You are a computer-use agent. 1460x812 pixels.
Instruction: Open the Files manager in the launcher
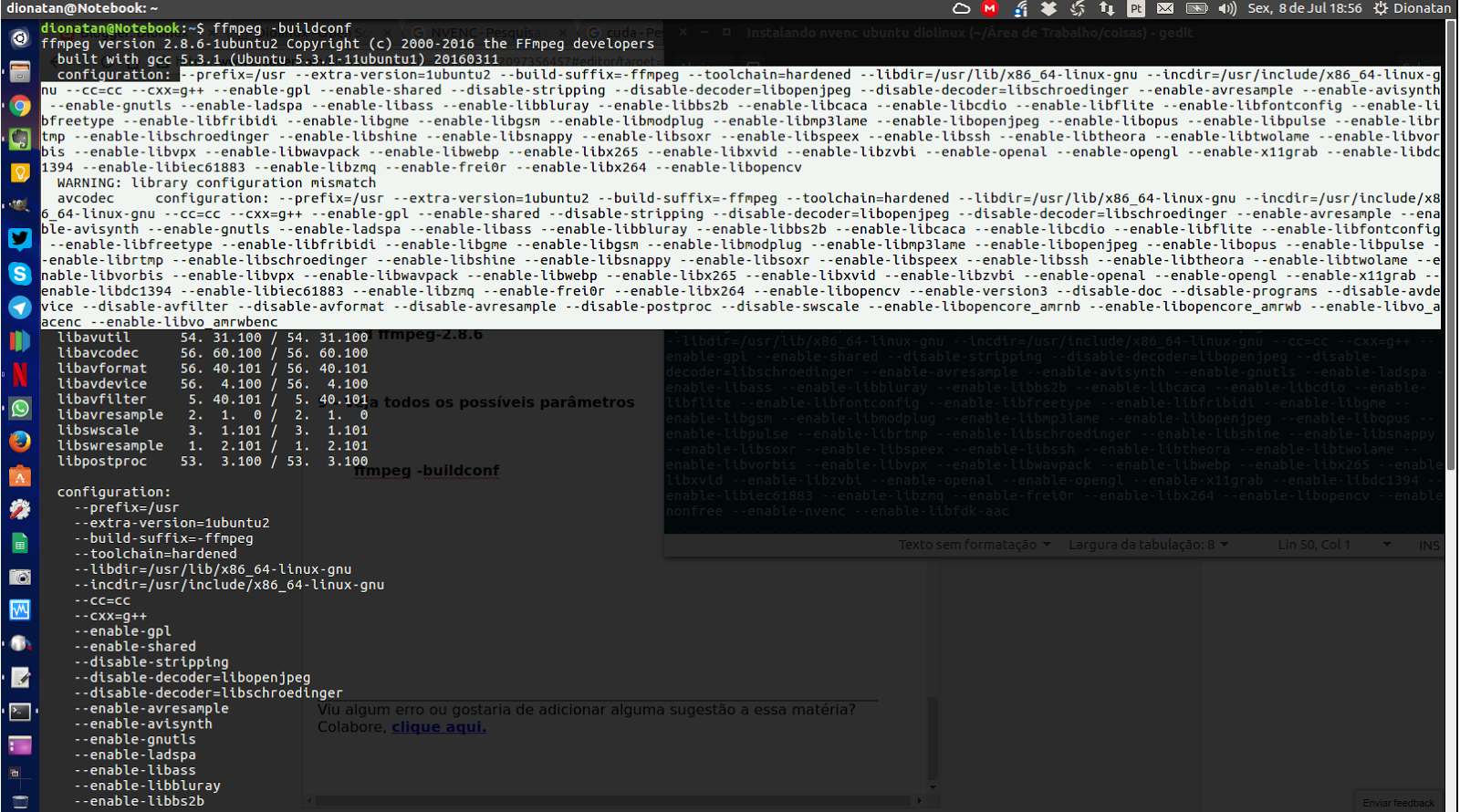pos(19,72)
